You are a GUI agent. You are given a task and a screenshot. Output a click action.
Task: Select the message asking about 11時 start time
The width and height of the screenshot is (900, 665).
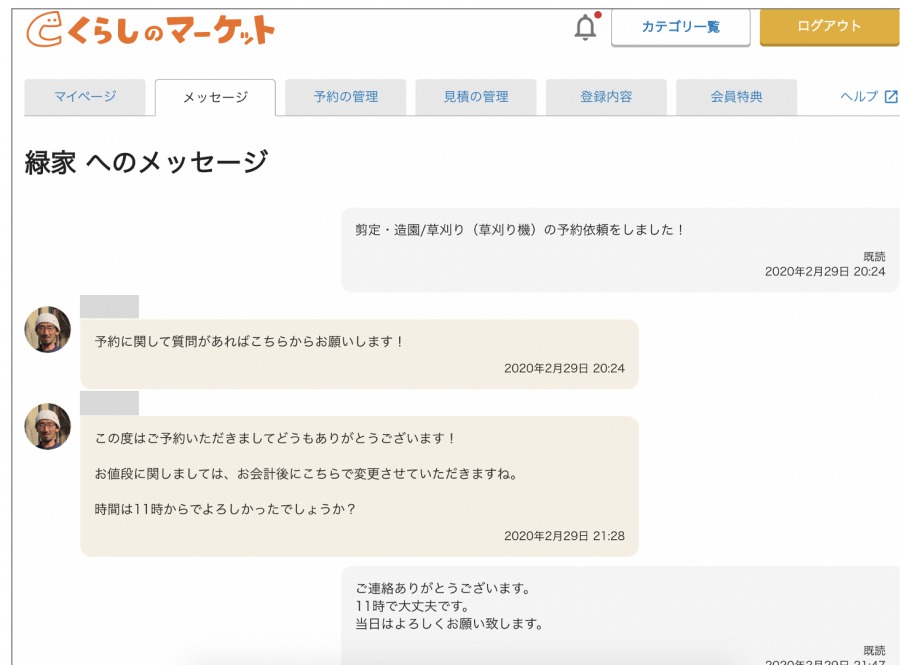[359, 486]
